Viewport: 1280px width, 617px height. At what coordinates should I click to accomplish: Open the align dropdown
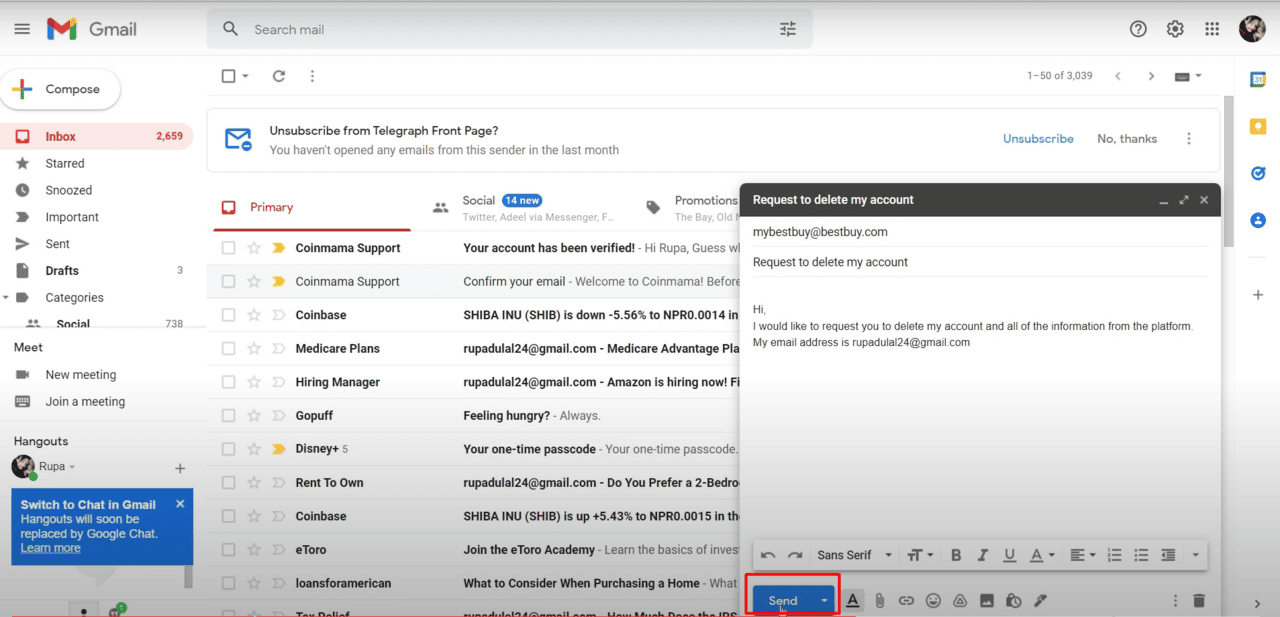[1083, 555]
